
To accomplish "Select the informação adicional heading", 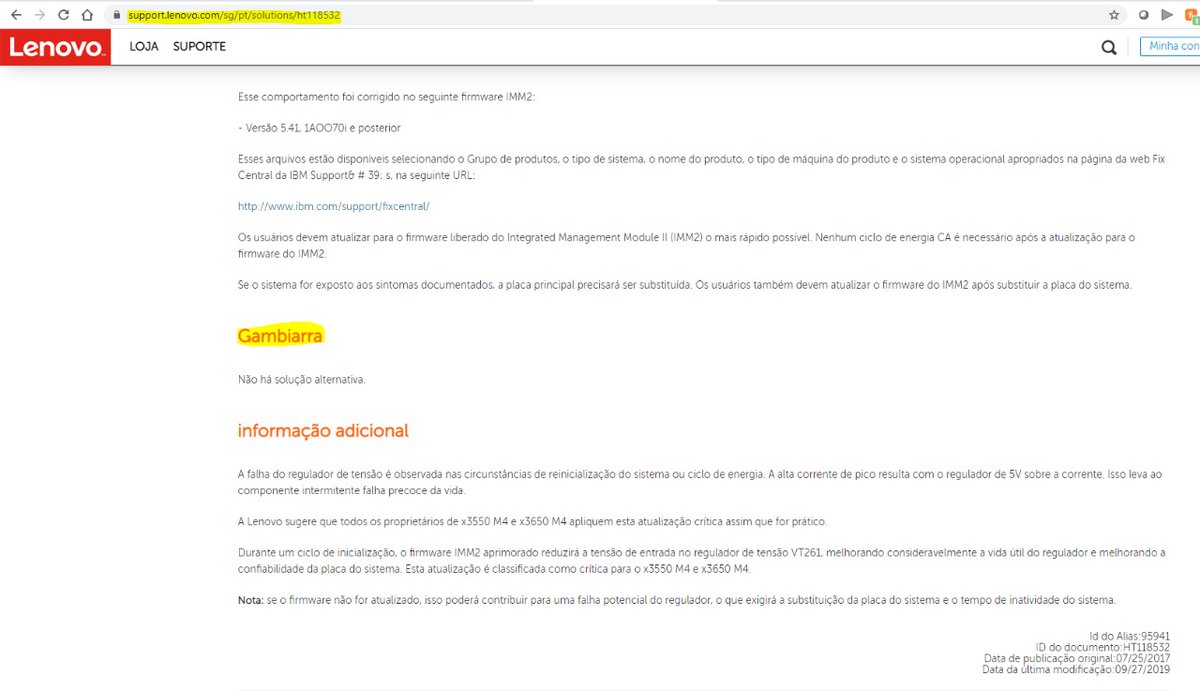I will click(x=323, y=431).
